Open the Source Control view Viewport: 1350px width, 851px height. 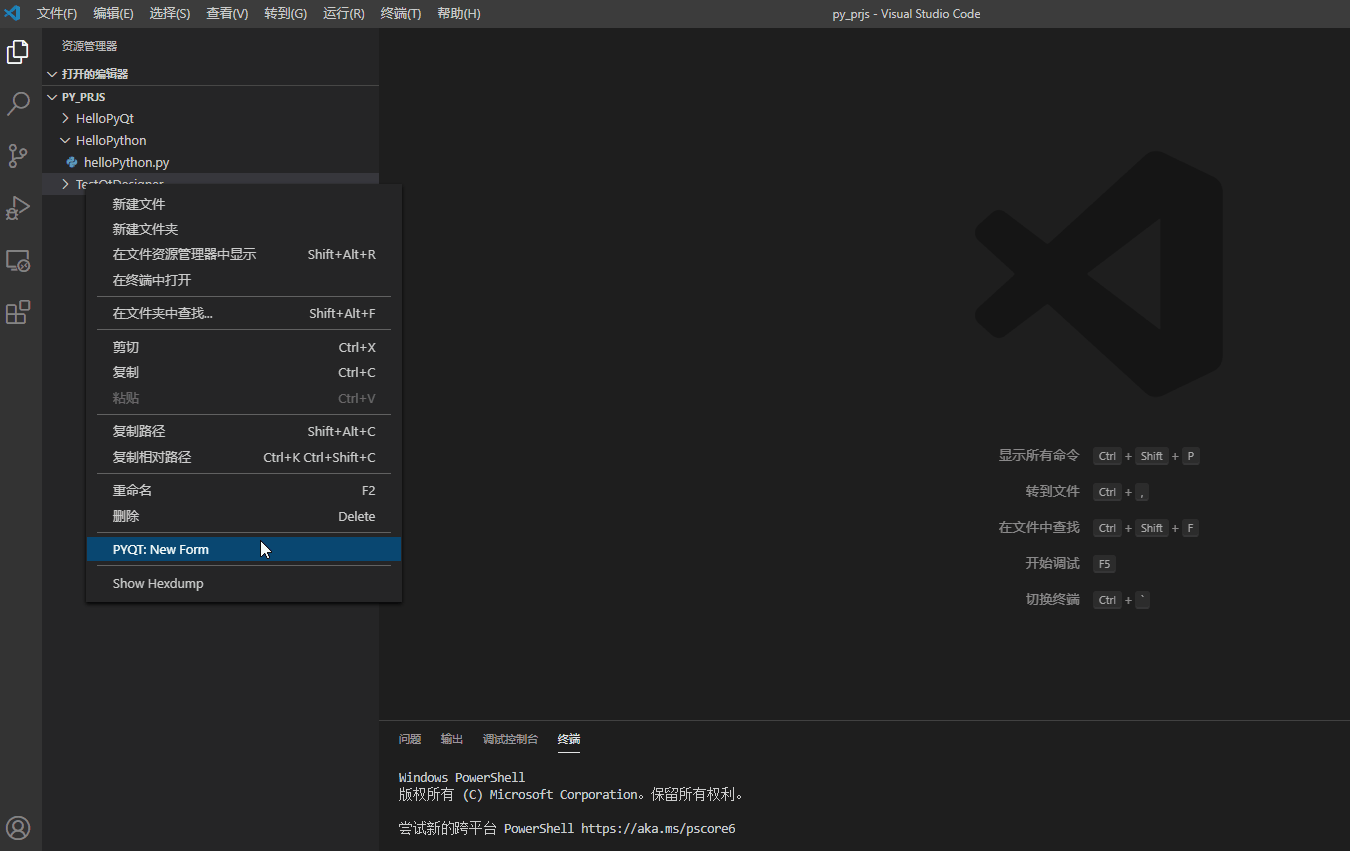[17, 156]
